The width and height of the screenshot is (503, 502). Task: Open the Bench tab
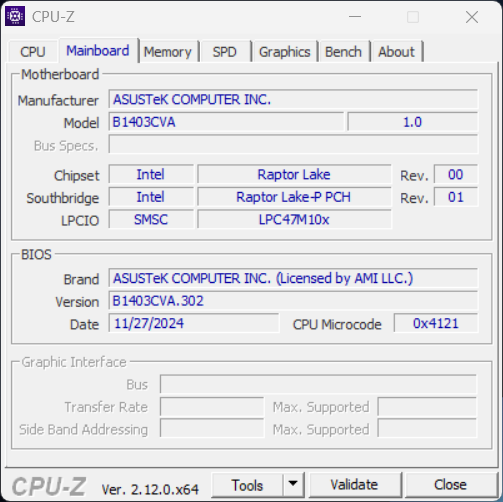pos(343,52)
